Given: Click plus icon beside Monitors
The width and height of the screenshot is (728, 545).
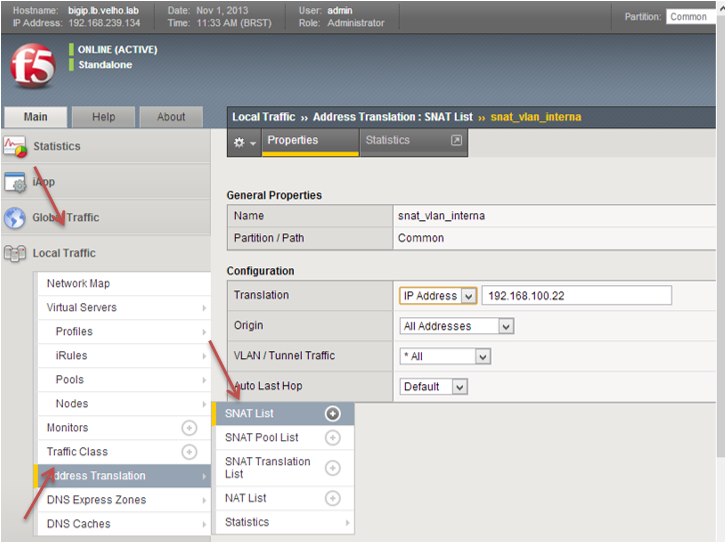Looking at the screenshot, I should (189, 428).
